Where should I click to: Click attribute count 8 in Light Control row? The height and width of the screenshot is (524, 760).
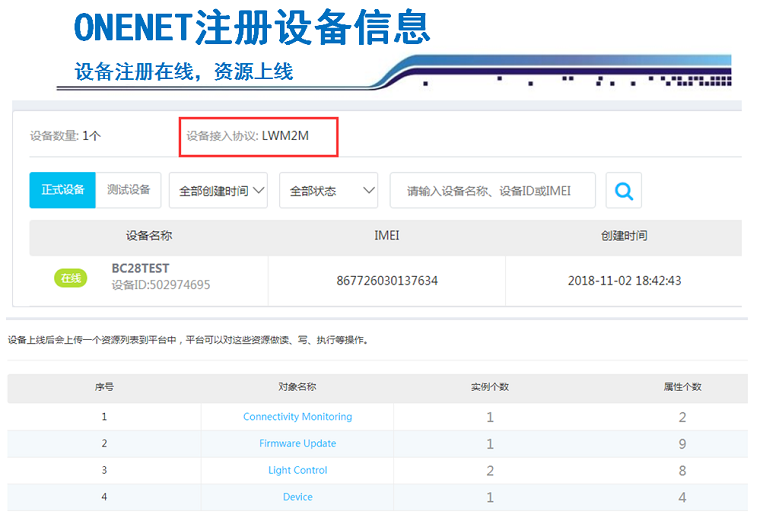pyautogui.click(x=682, y=471)
